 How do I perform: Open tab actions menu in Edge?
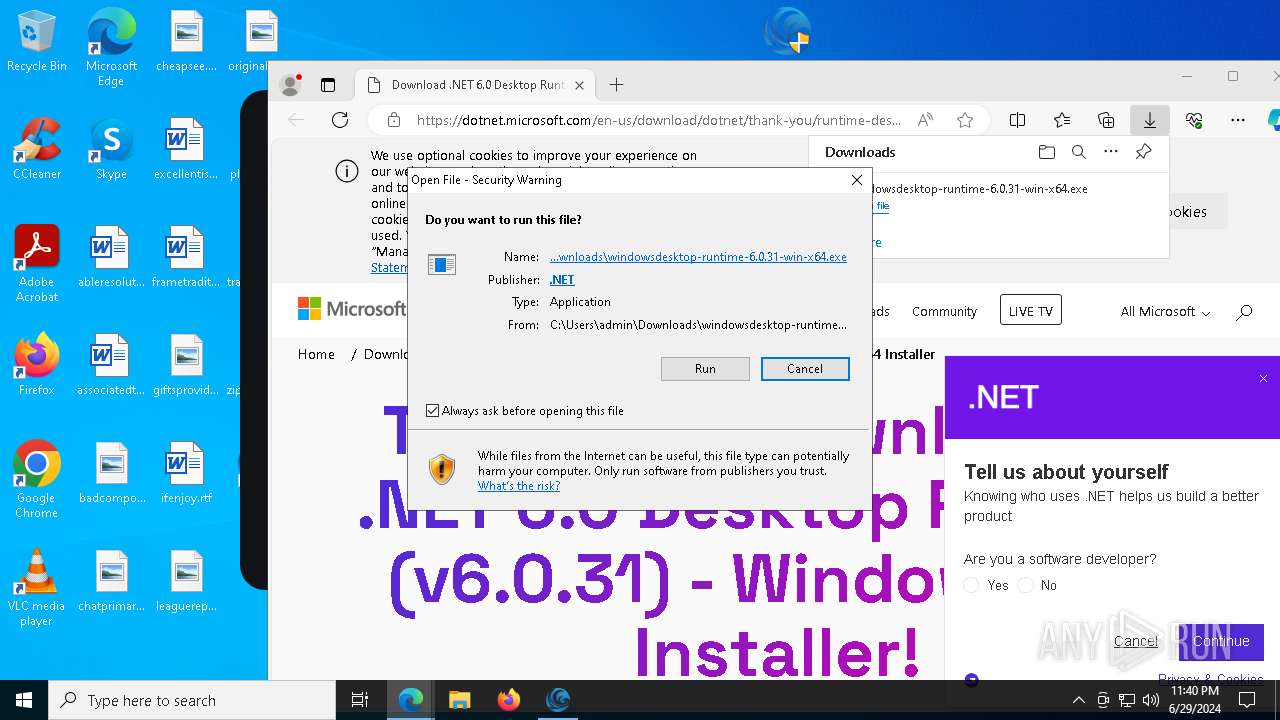pos(328,85)
